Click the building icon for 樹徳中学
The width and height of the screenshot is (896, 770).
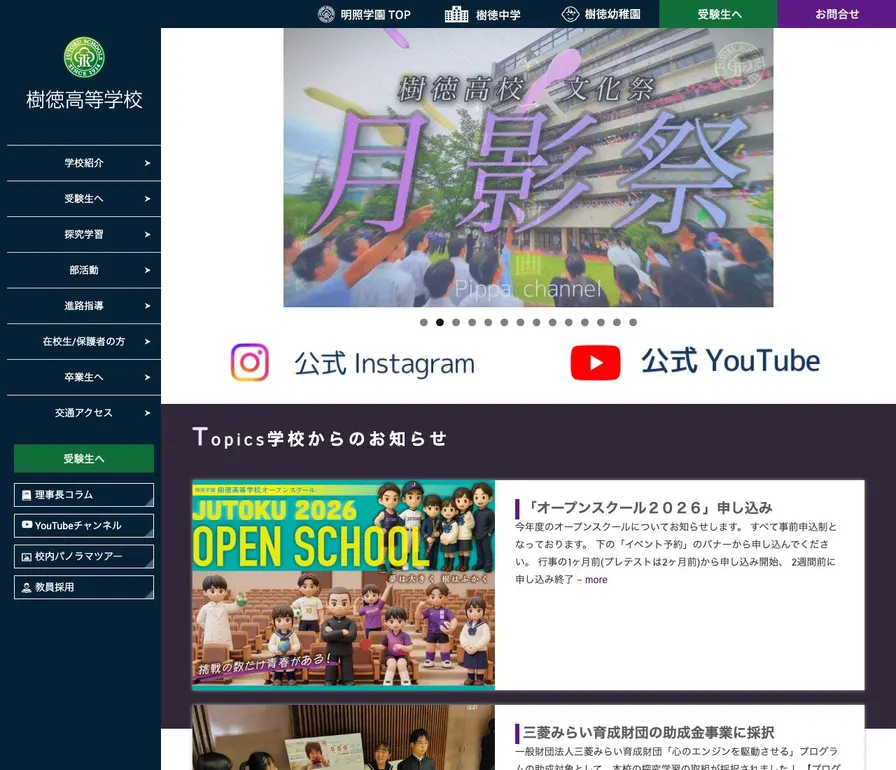(457, 14)
